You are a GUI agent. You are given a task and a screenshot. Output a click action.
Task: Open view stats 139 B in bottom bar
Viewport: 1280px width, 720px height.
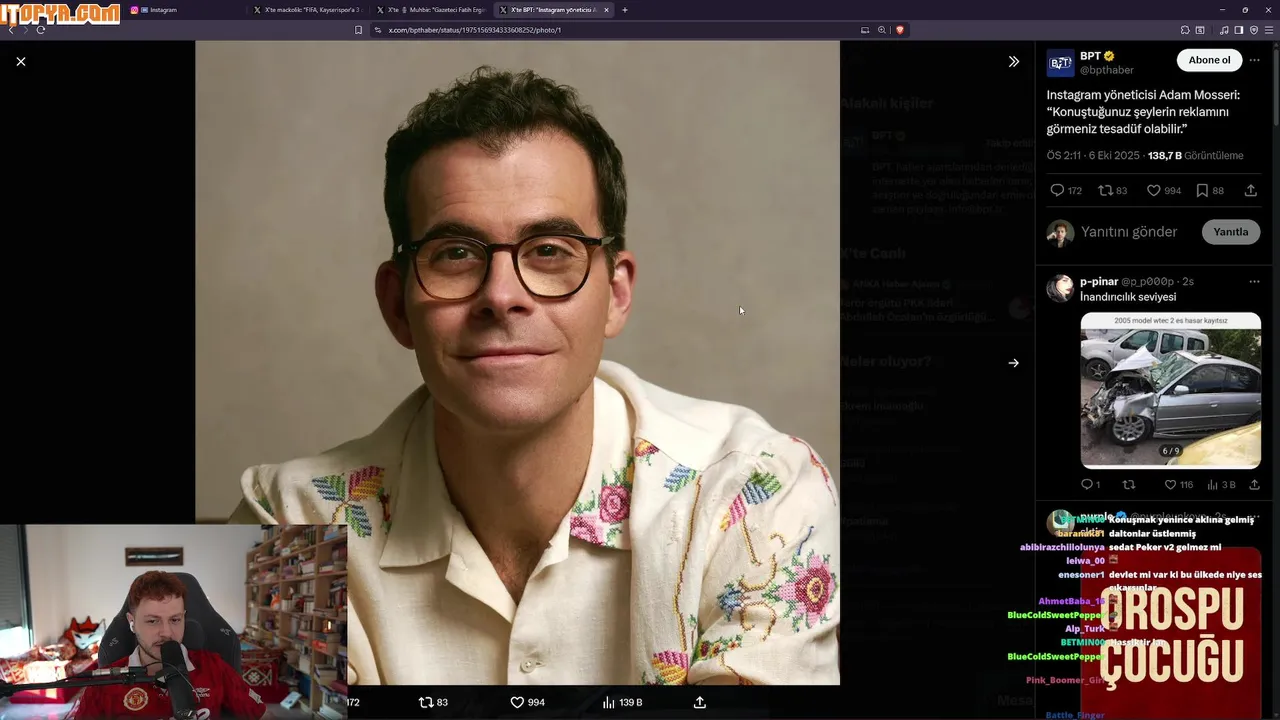tap(622, 702)
